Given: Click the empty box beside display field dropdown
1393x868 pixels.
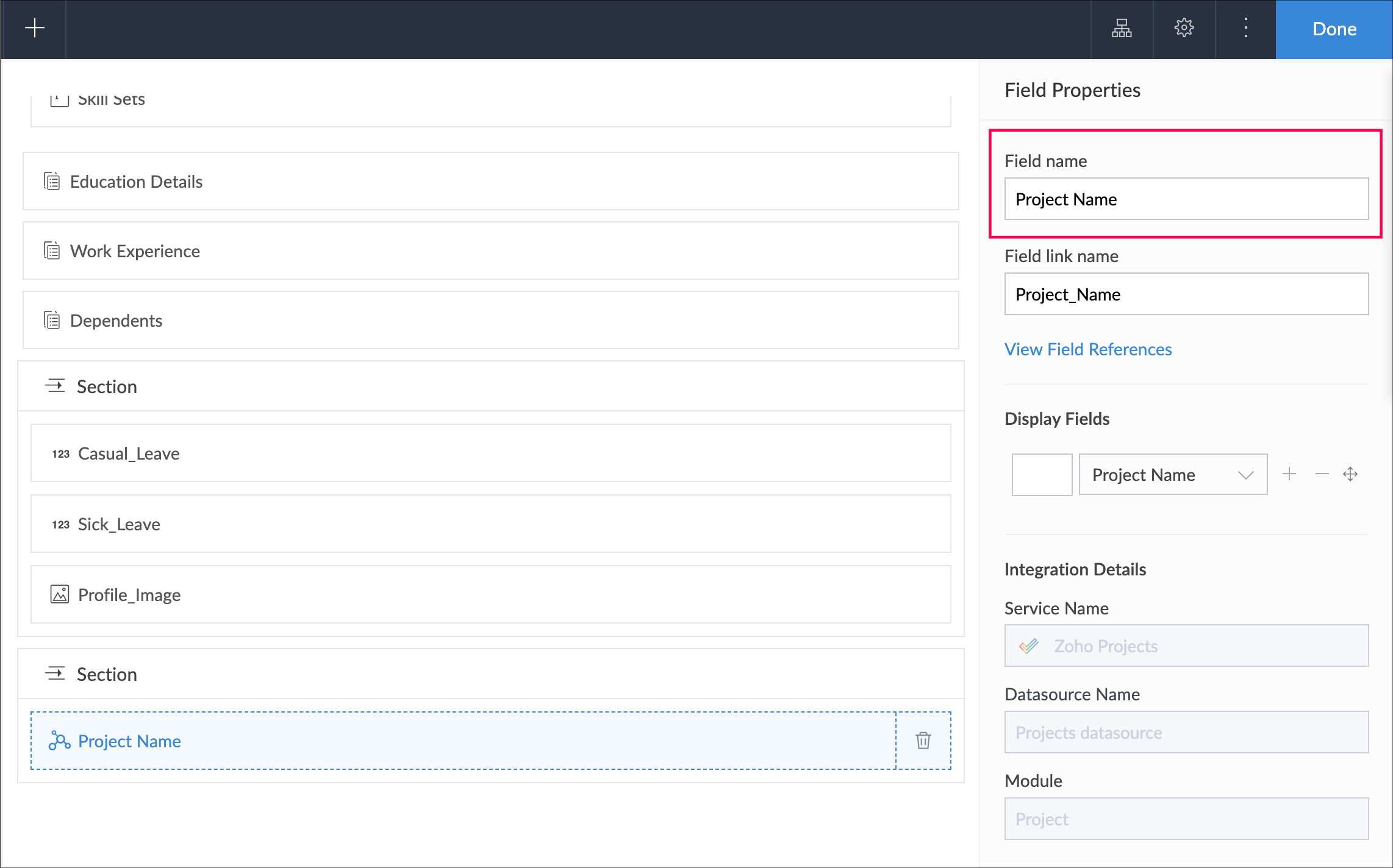Looking at the screenshot, I should click(1041, 474).
